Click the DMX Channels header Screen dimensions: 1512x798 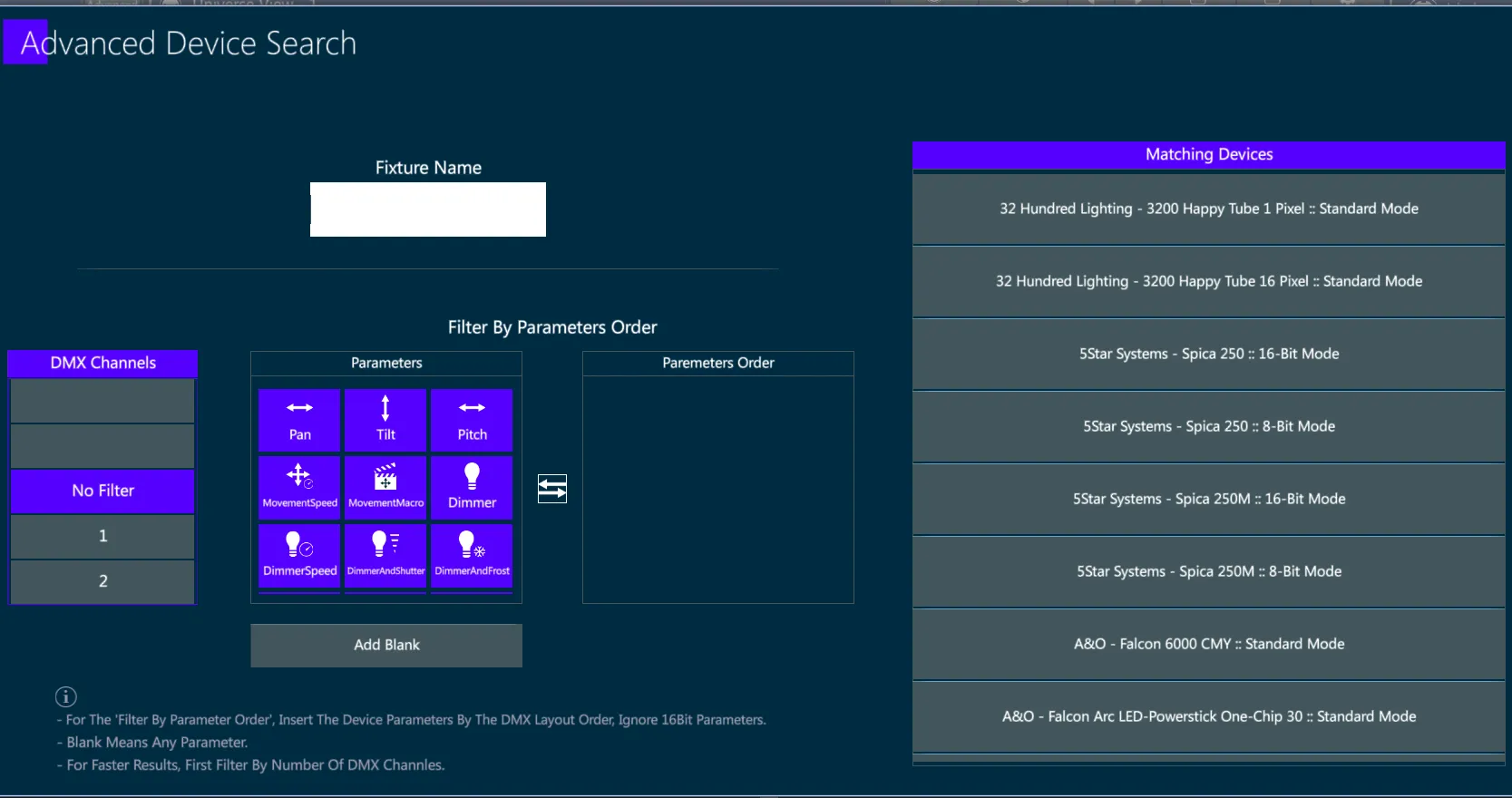point(102,363)
